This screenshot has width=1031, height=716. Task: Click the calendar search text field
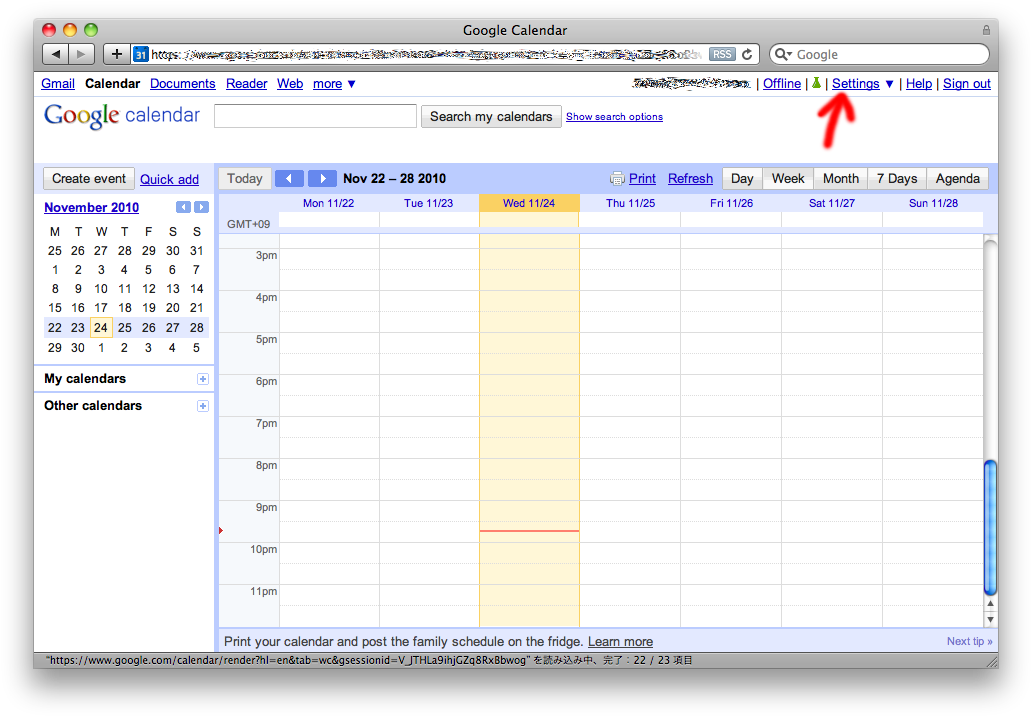click(316, 116)
